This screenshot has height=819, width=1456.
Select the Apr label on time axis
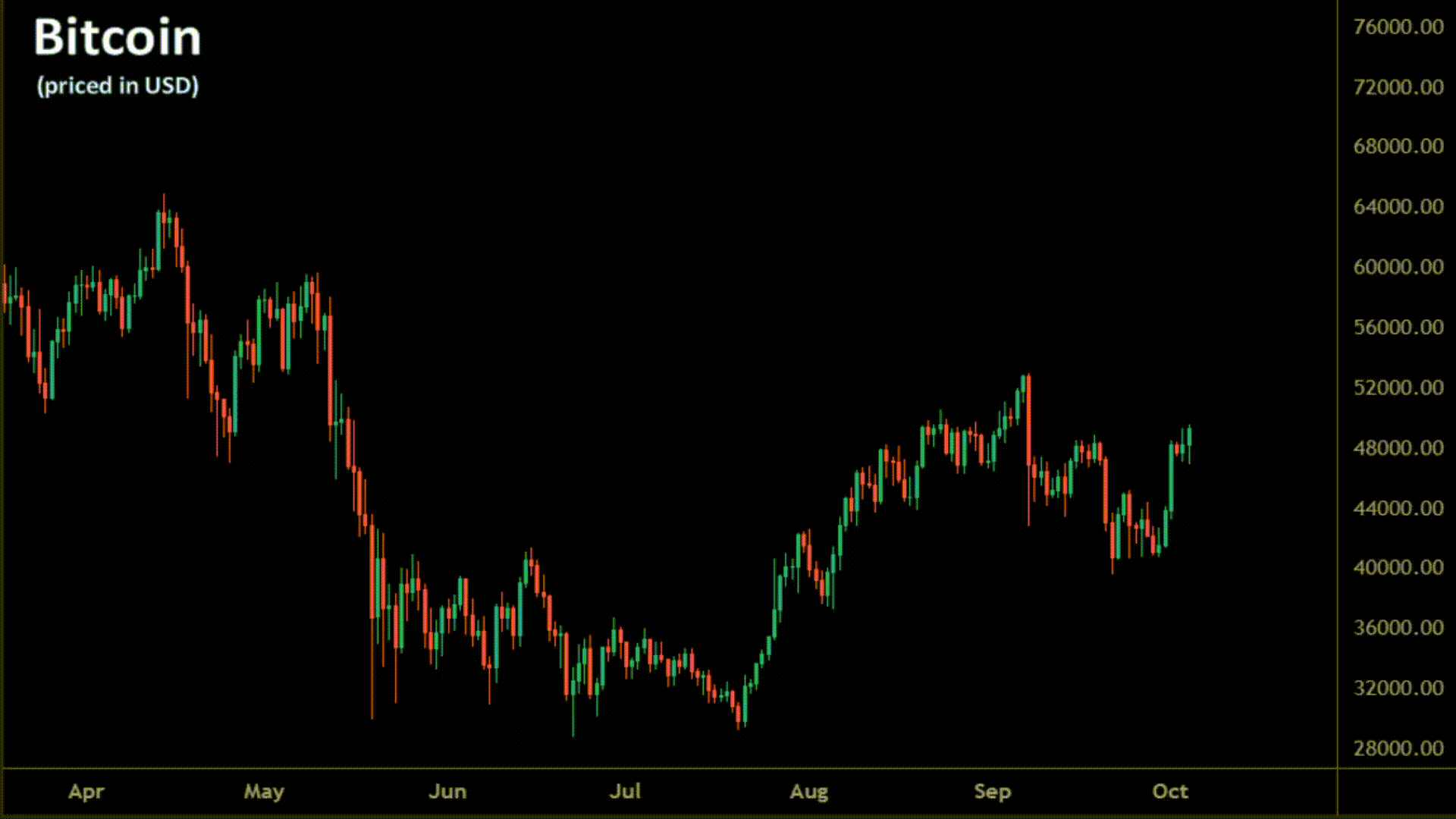[x=86, y=792]
